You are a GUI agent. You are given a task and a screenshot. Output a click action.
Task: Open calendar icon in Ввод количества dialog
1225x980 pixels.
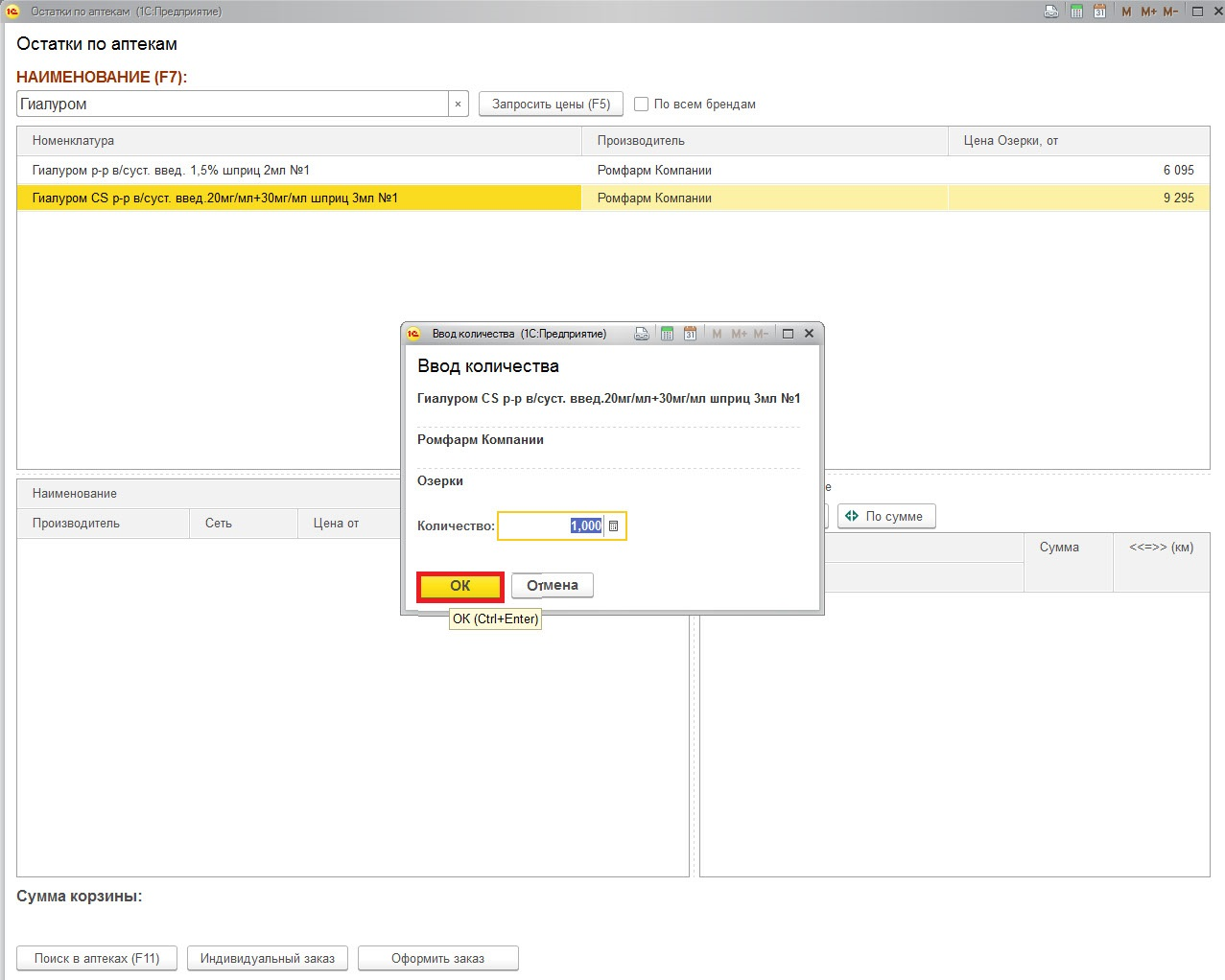tap(690, 334)
